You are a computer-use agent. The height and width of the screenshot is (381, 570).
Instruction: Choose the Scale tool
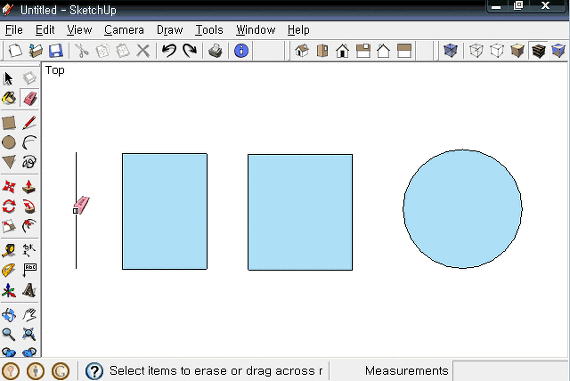9,226
